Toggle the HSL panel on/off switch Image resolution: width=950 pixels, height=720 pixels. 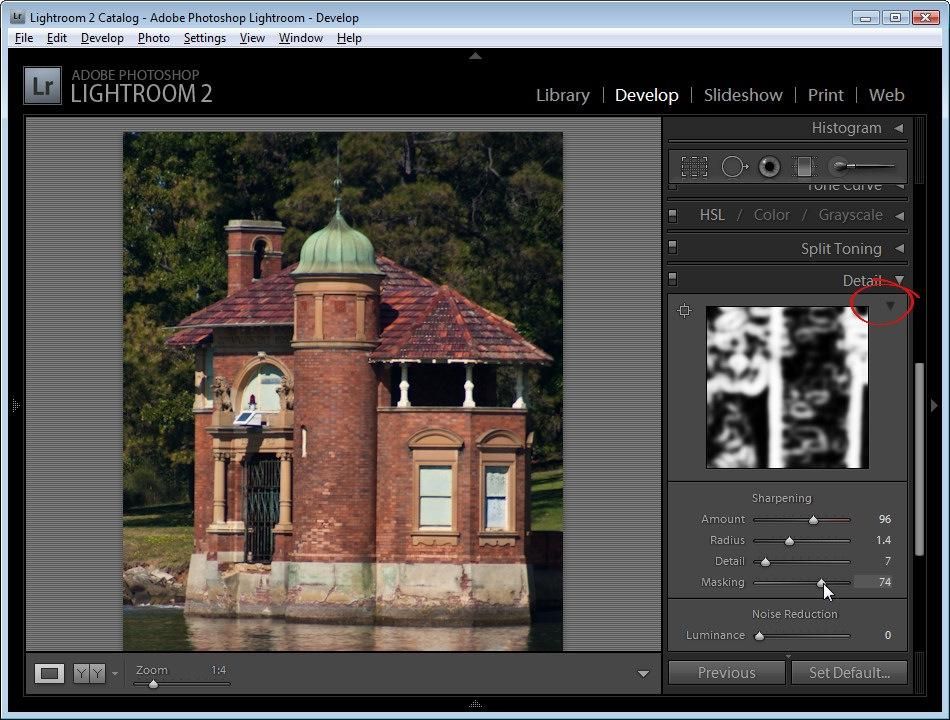673,215
